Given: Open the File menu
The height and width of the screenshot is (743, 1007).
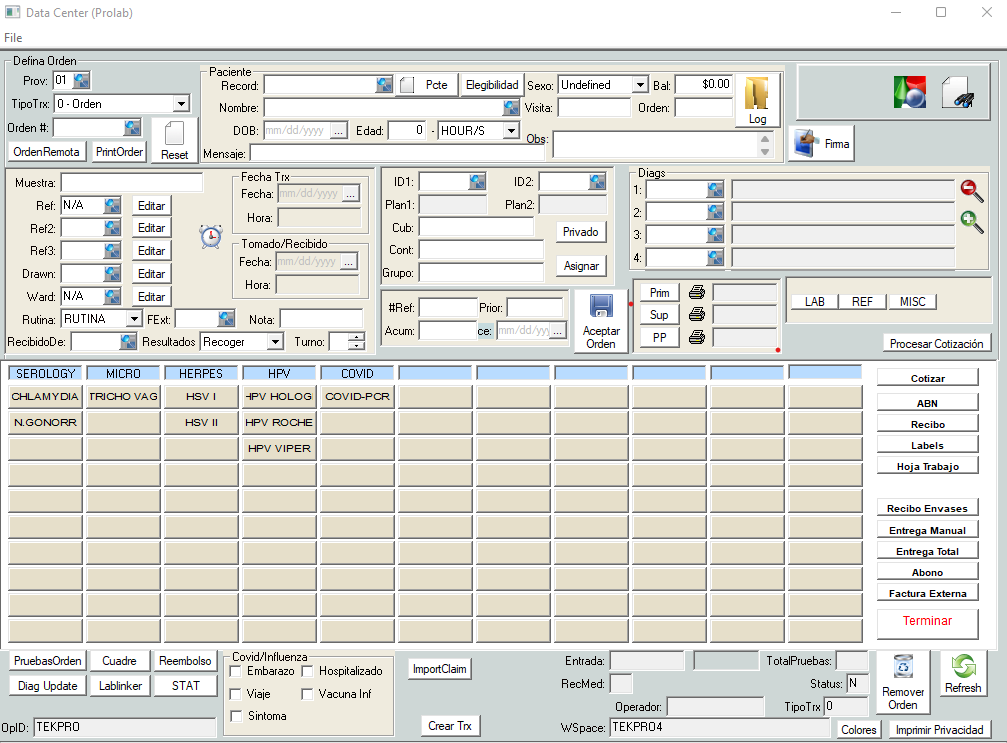Looking at the screenshot, I should 13,37.
